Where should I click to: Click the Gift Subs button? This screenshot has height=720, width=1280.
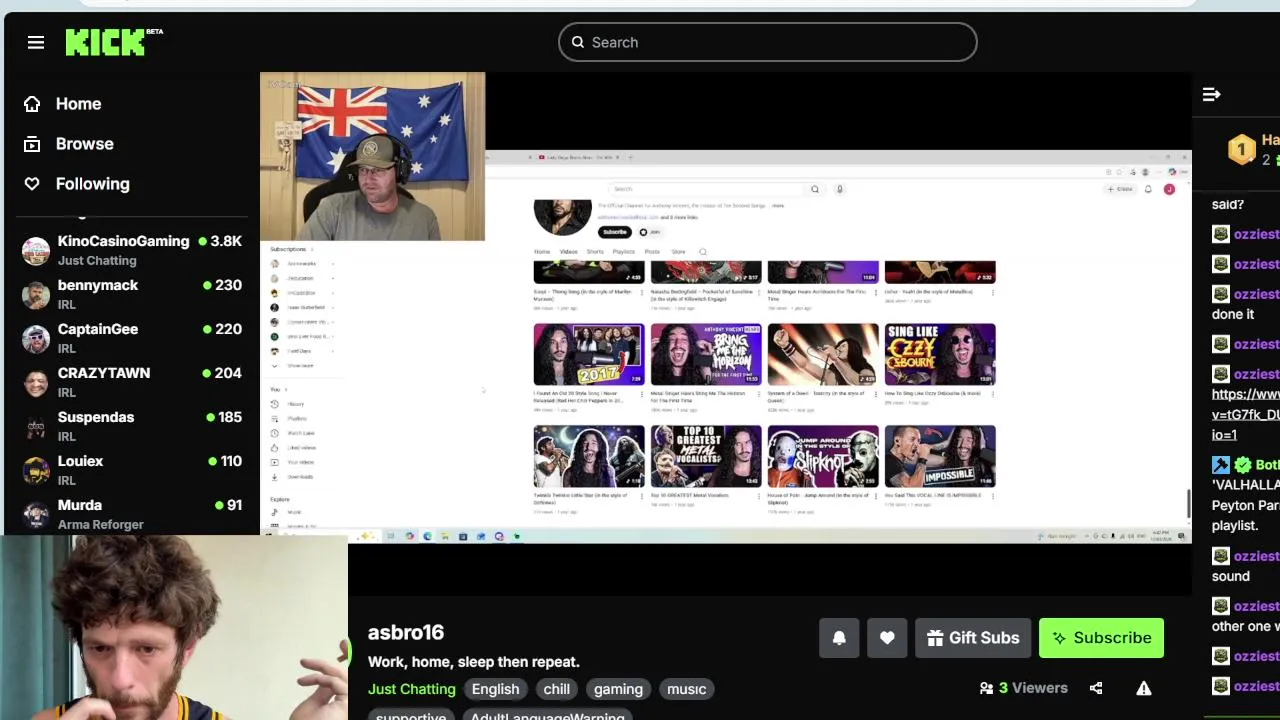coord(973,638)
